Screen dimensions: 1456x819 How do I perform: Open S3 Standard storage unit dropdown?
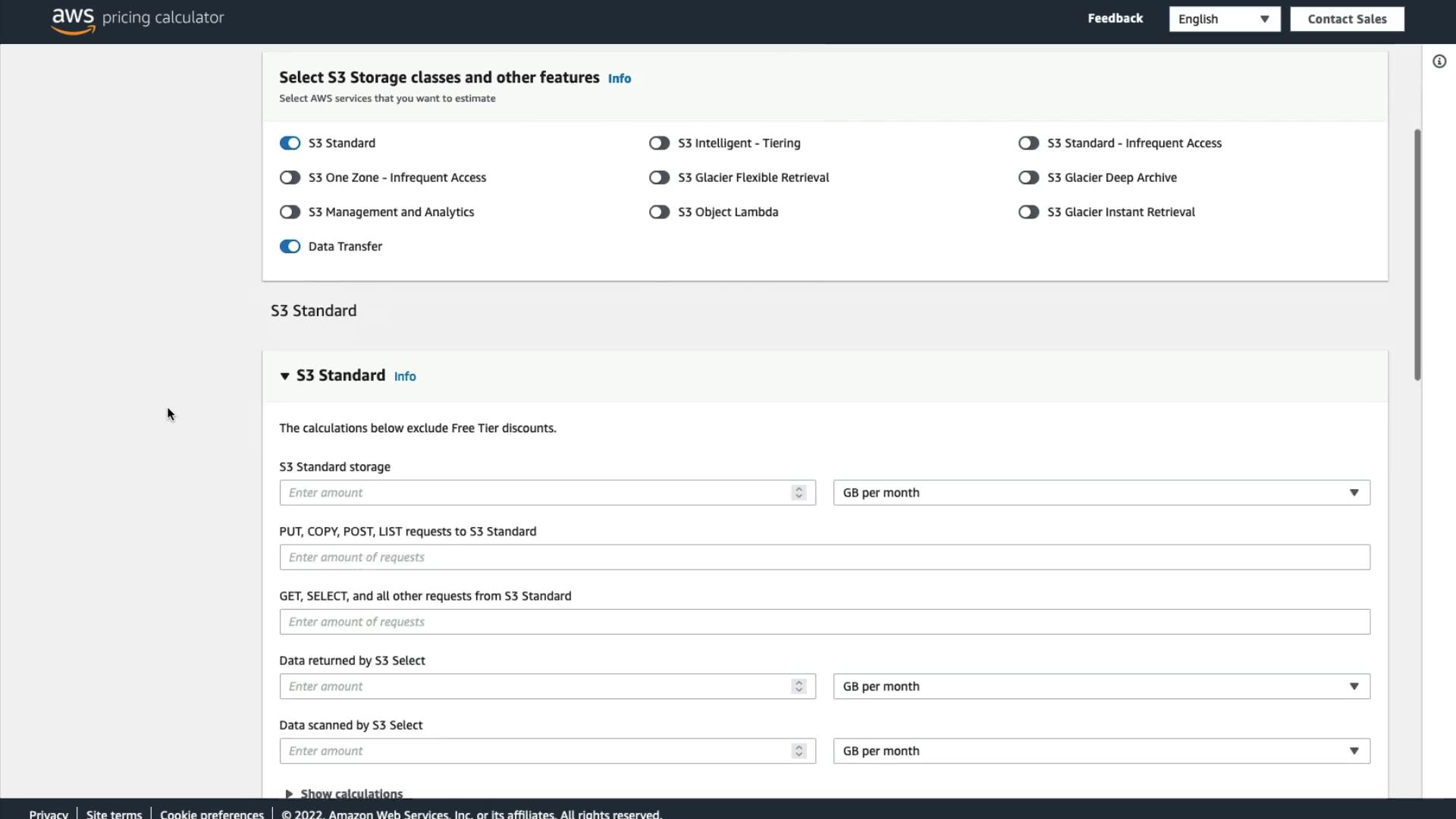click(x=1101, y=493)
